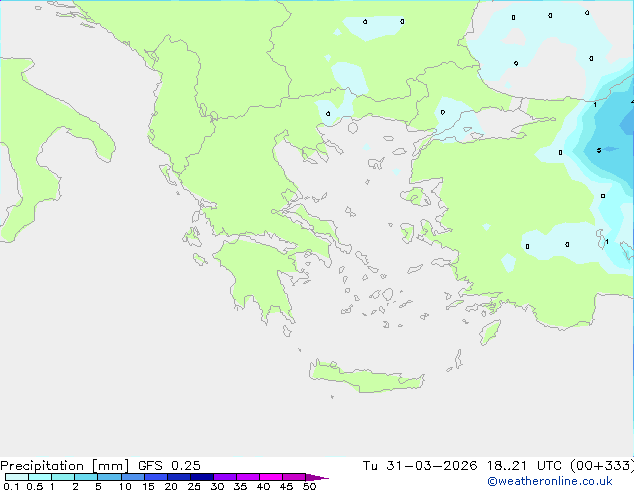The image size is (634, 490).
Task: Open the weatheronline.co.uk copyright link
Action: (550, 482)
